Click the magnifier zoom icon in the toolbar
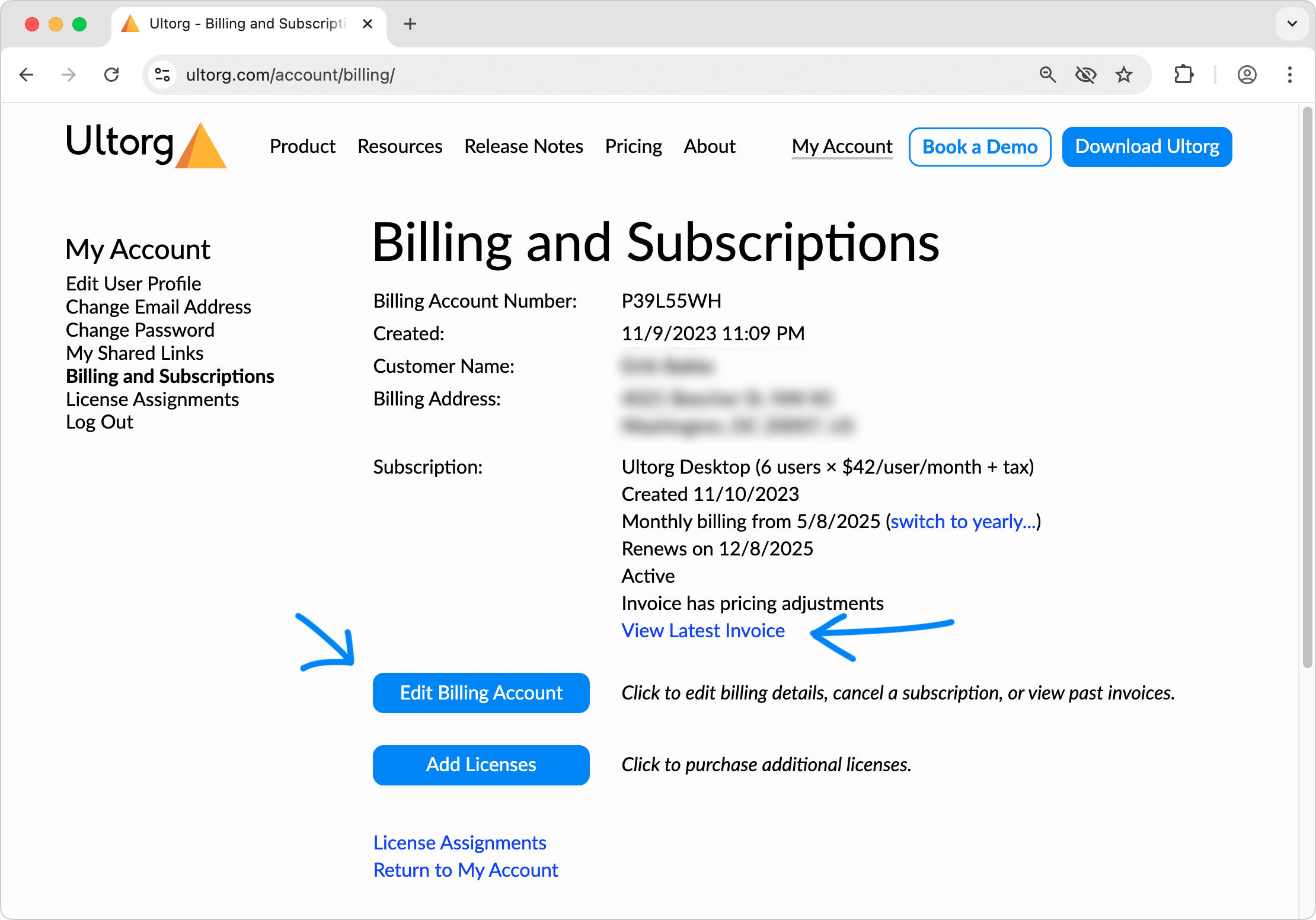1316x920 pixels. pyautogui.click(x=1047, y=75)
